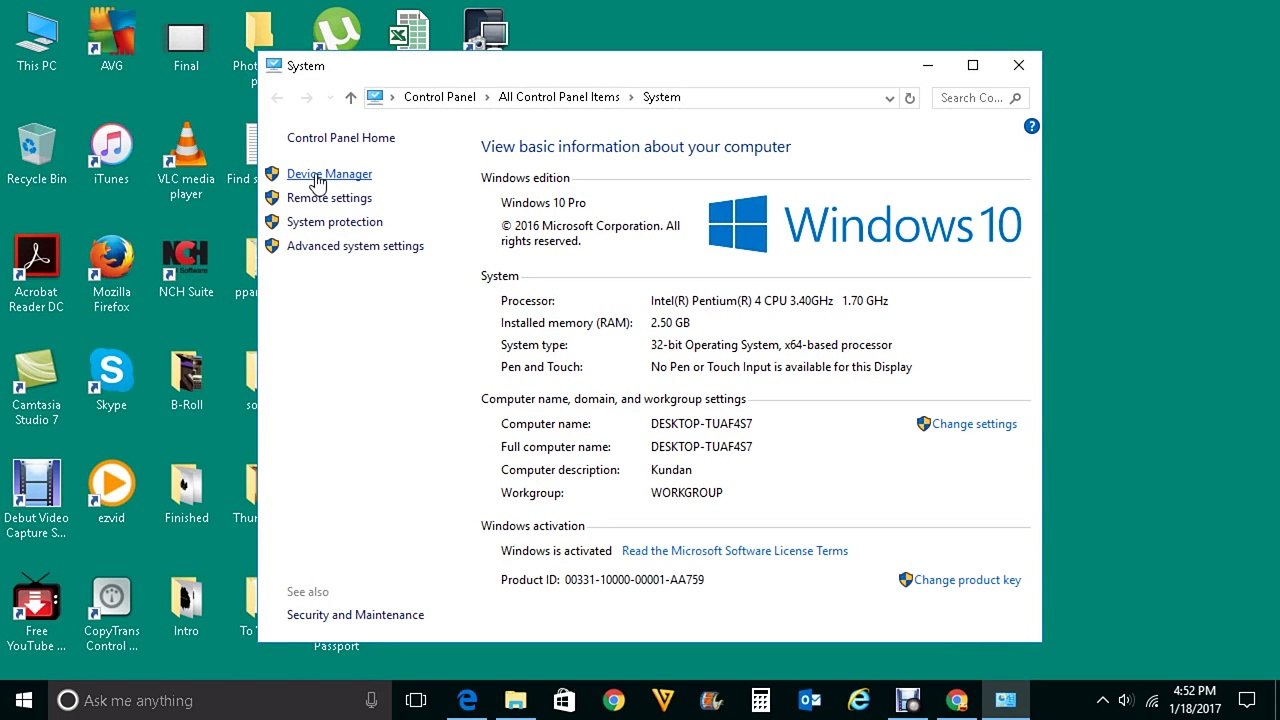Image resolution: width=1280 pixels, height=720 pixels.
Task: Click the ezvid desktop icon
Action: [111, 493]
